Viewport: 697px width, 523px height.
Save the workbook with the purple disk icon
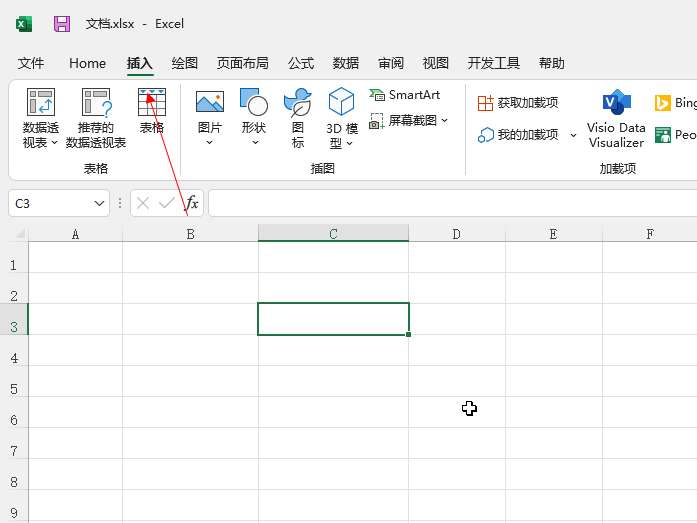[62, 24]
